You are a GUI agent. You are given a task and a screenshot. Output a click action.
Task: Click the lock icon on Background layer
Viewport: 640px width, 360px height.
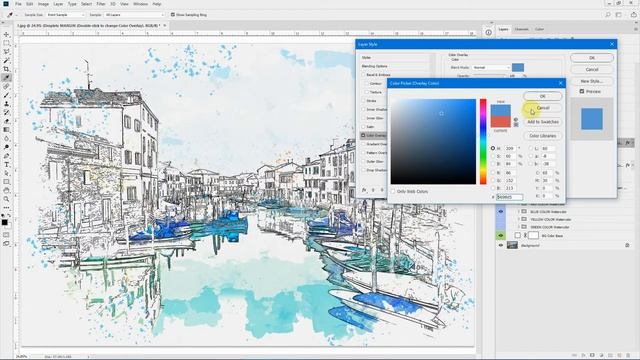point(627,245)
